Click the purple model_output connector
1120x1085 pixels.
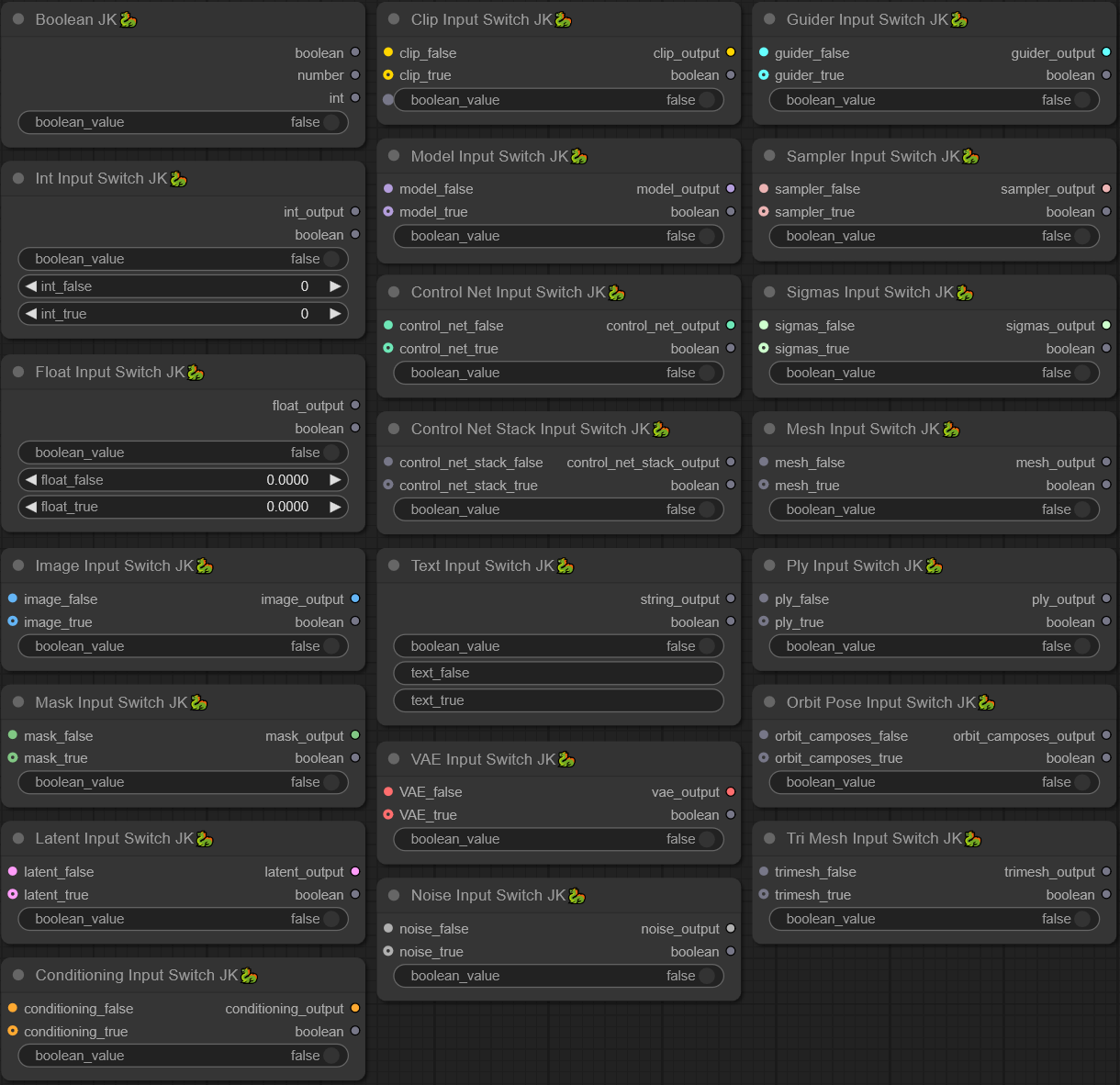click(731, 188)
